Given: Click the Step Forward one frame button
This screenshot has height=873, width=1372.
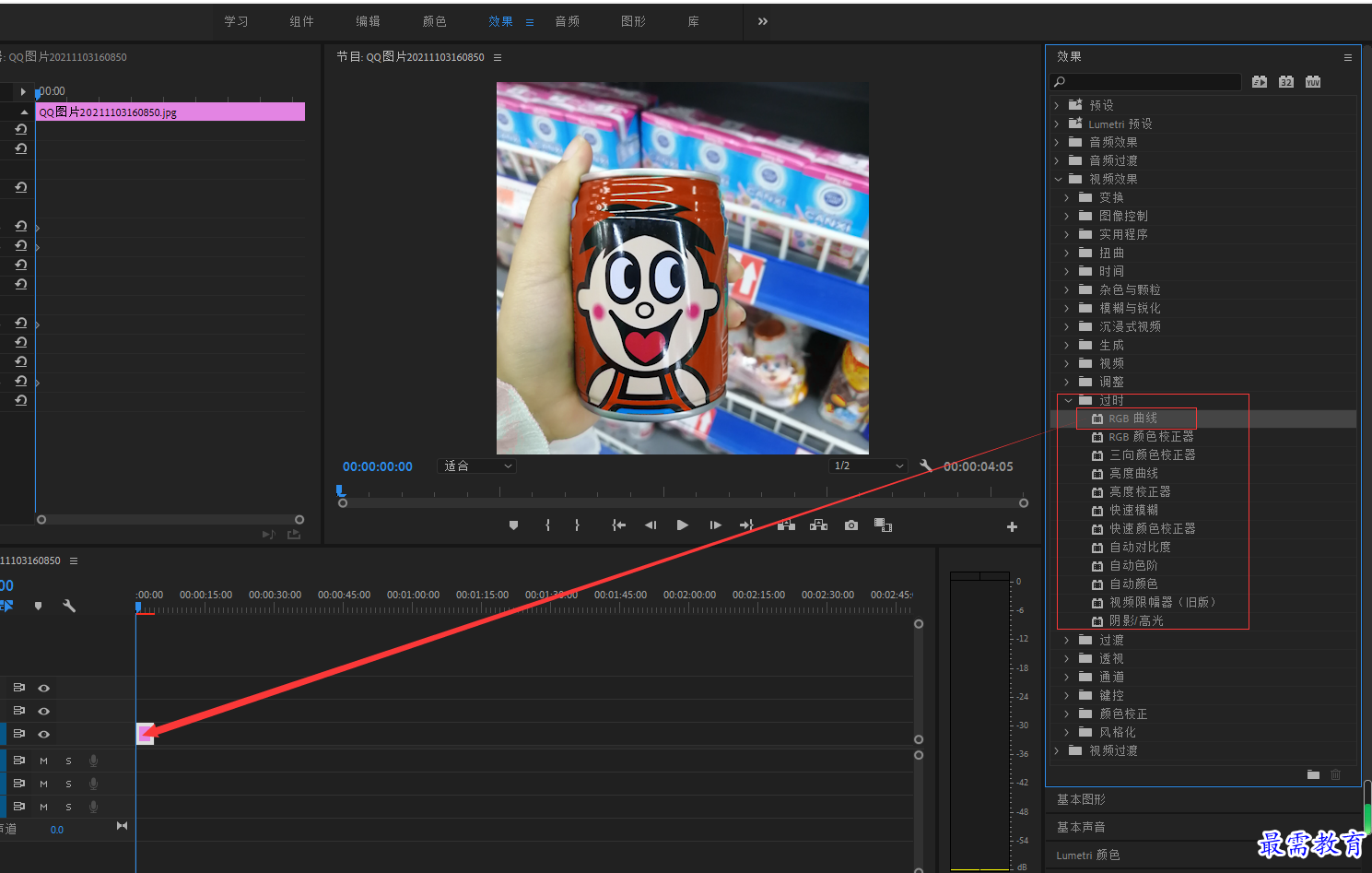Looking at the screenshot, I should coord(715,525).
